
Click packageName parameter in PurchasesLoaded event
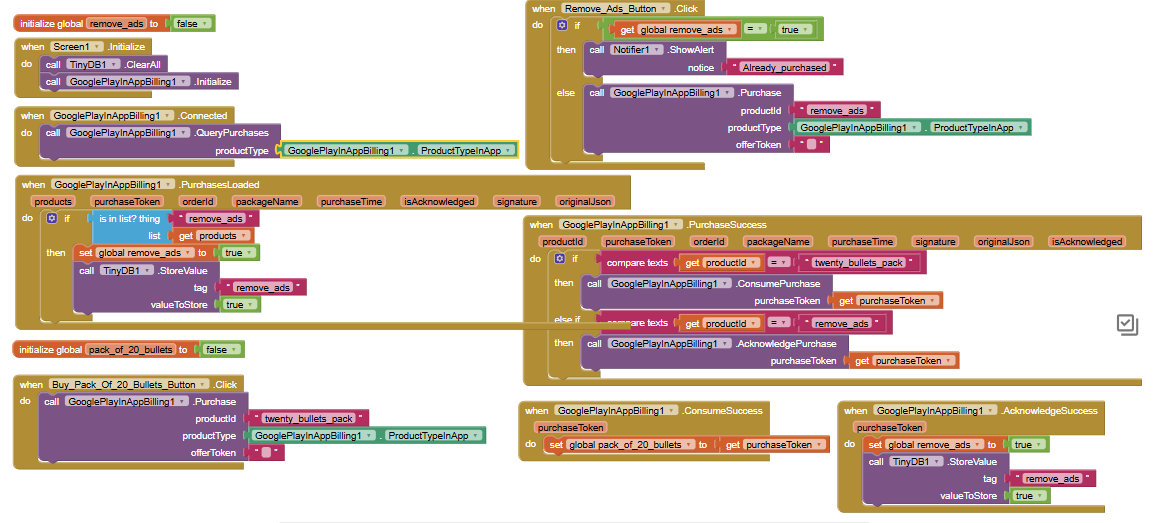coord(267,201)
